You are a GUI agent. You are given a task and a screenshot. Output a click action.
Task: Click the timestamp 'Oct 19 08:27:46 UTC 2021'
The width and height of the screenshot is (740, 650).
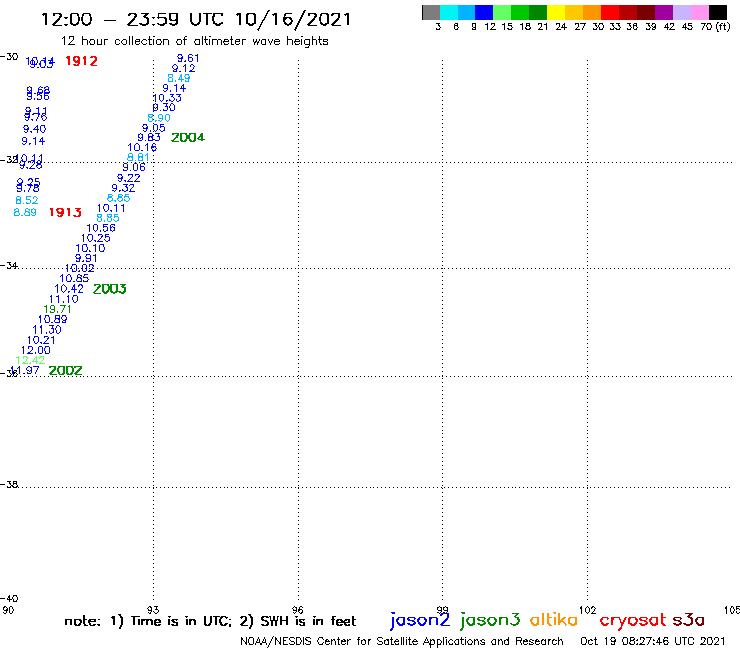(653, 641)
